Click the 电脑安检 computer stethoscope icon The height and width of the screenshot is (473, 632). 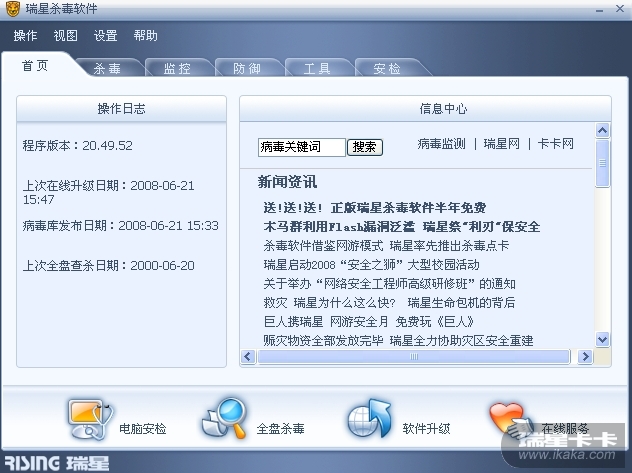[90, 419]
